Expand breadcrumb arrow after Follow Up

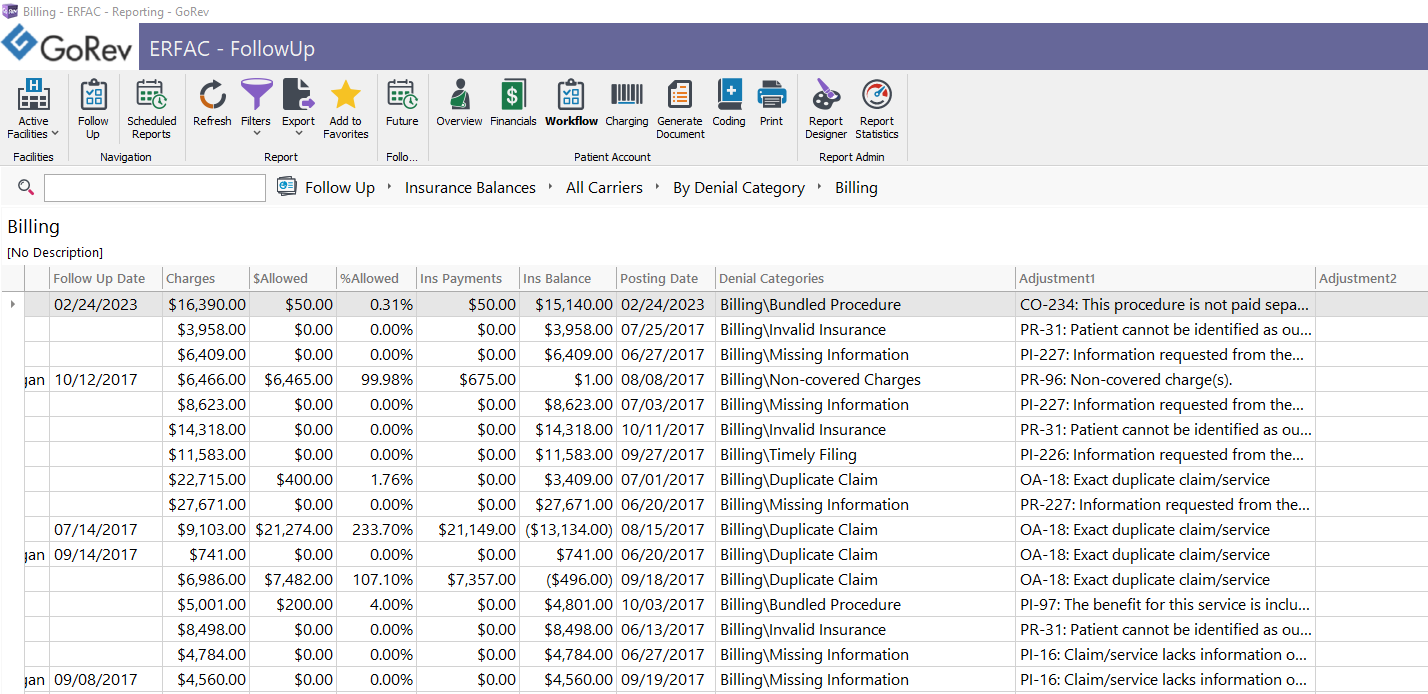tap(390, 187)
